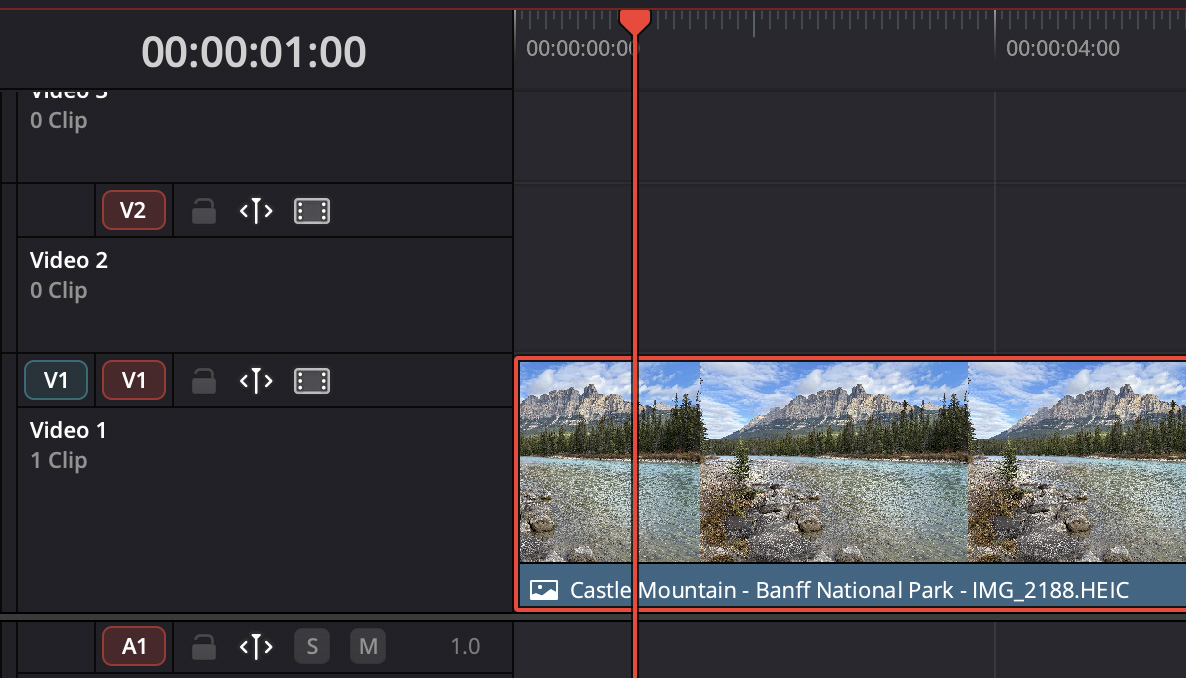The image size is (1186, 678).
Task: Lock the Video 1 track
Action: click(204, 381)
